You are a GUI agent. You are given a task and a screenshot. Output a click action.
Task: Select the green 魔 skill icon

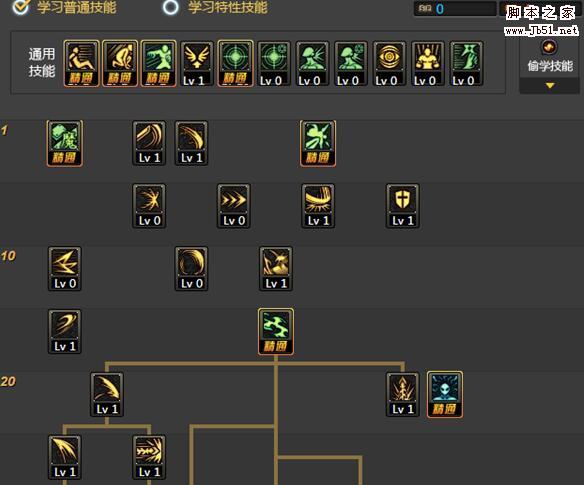pyautogui.click(x=65, y=143)
